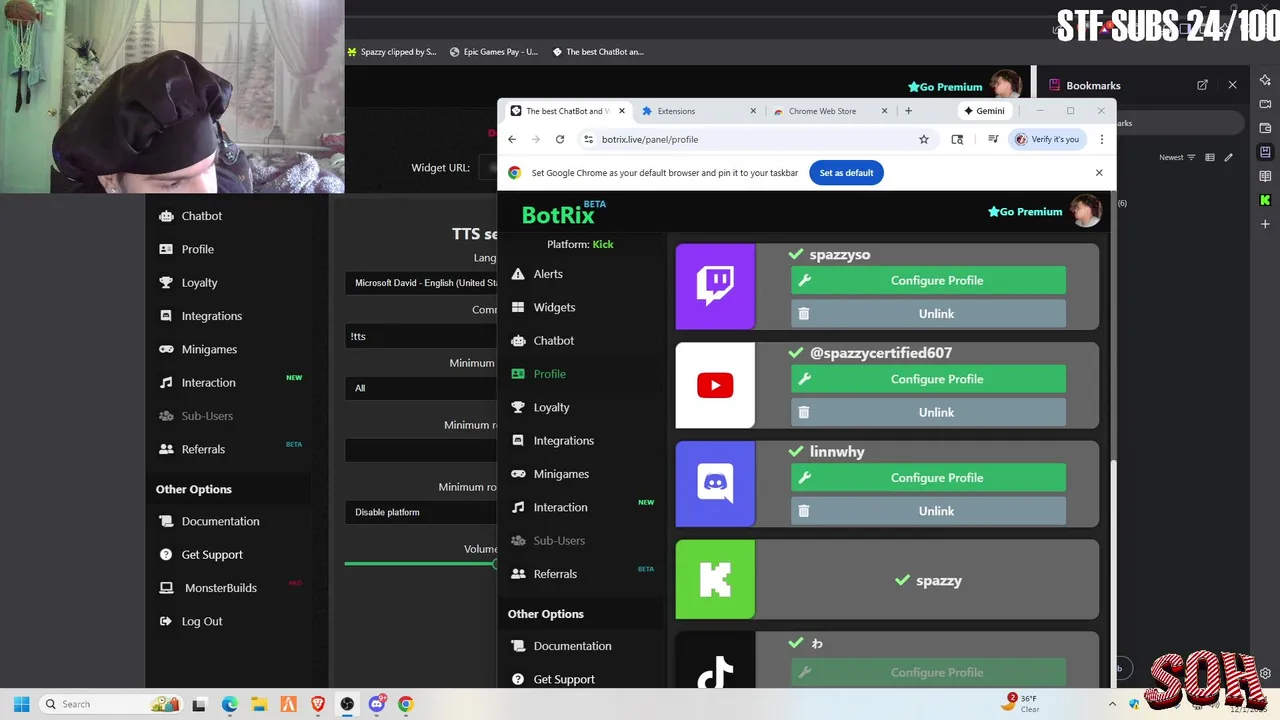Viewport: 1280px width, 720px height.
Task: Click the Kick platform icon tile
Action: [x=715, y=580]
